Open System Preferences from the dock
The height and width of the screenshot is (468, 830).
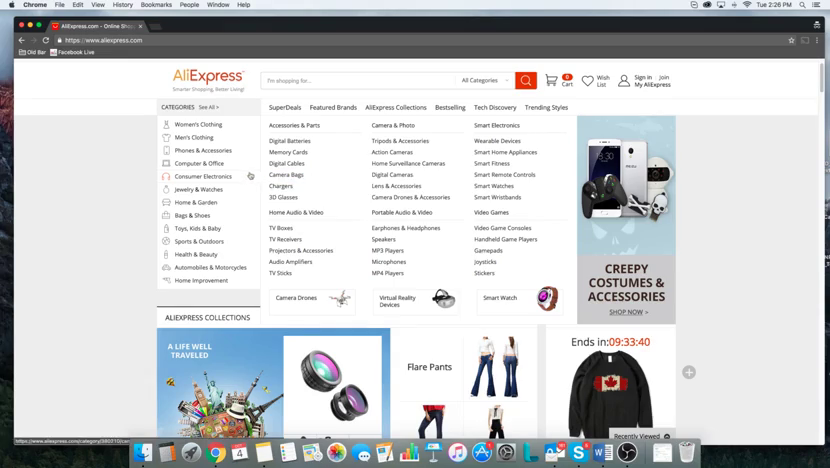coord(506,453)
